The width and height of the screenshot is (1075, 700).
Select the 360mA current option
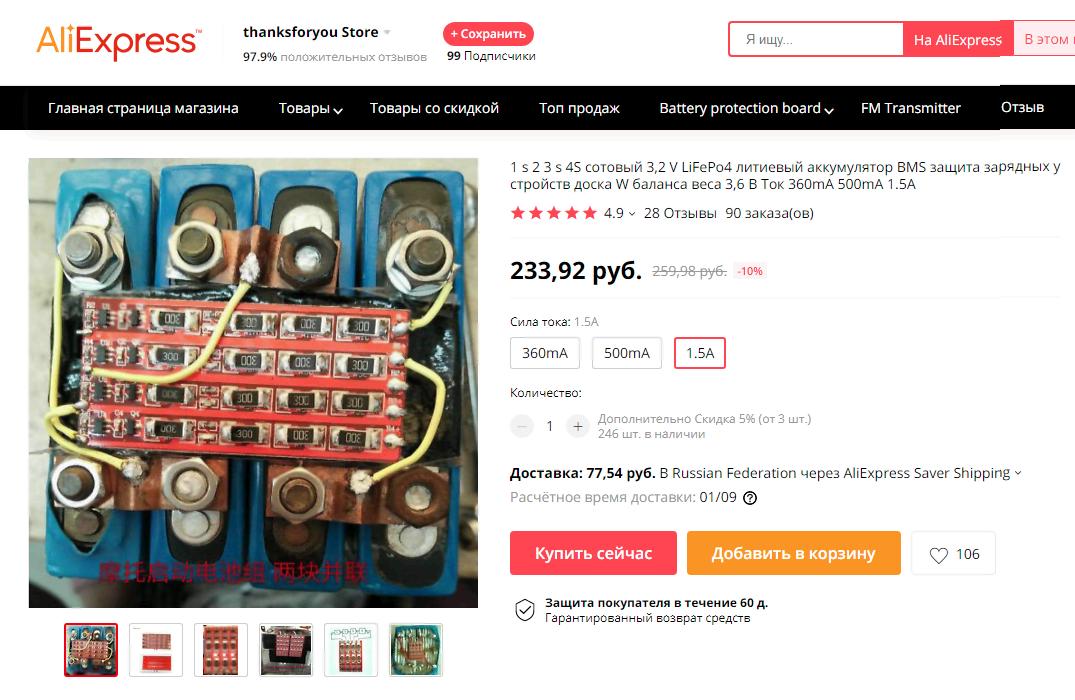pos(545,353)
